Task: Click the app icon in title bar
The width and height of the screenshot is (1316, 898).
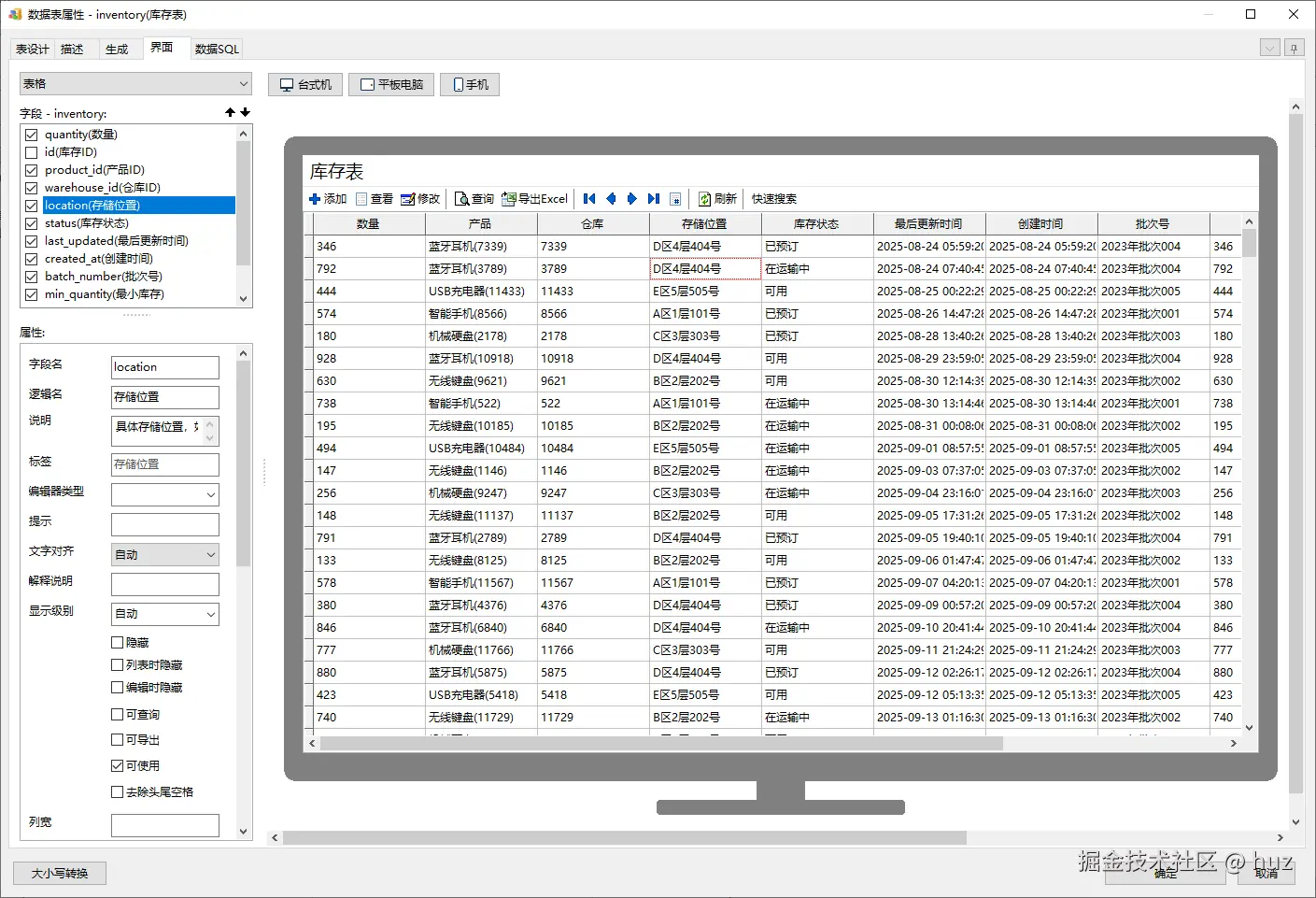Action: tap(15, 14)
